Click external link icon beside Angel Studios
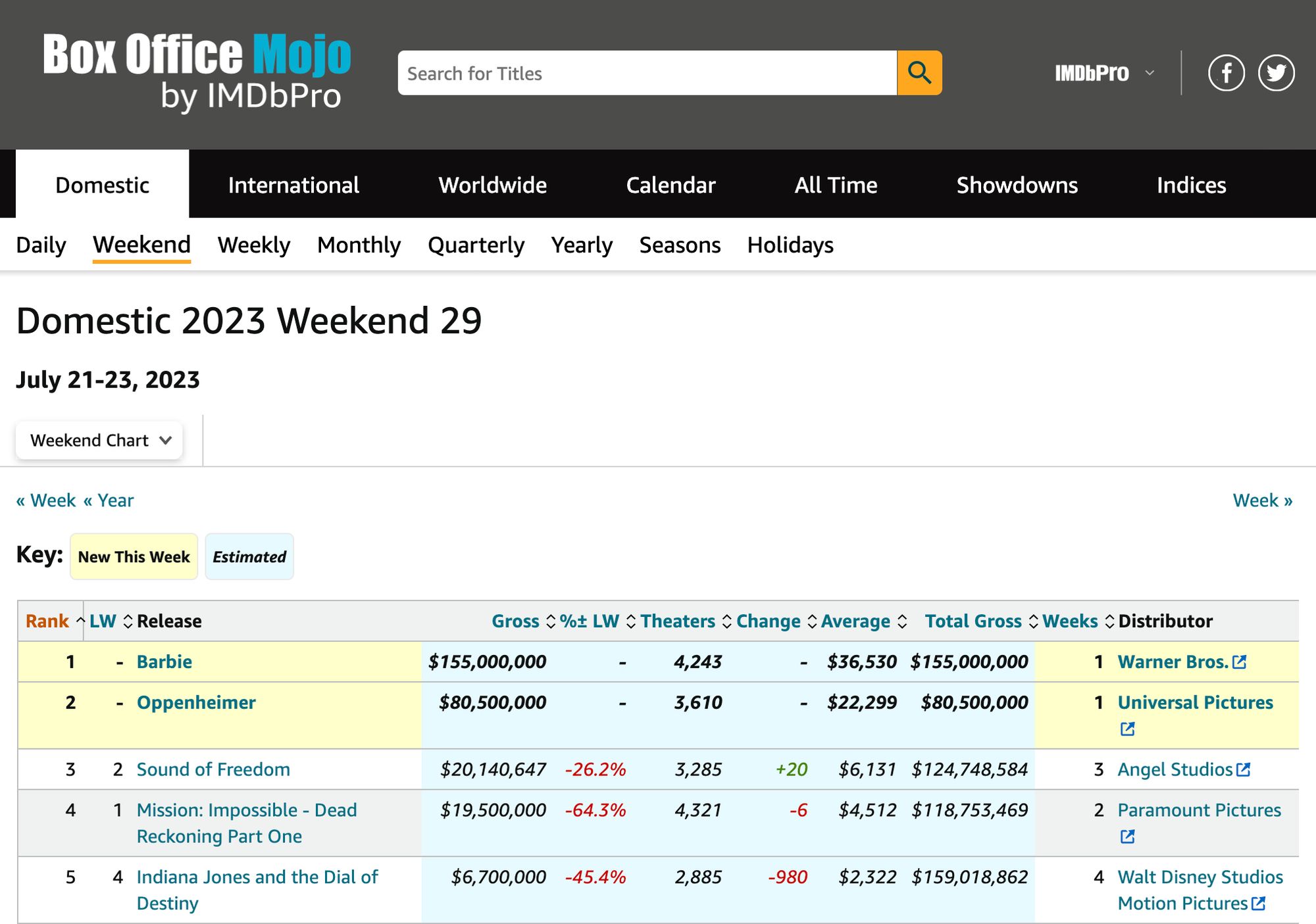1316x924 pixels. click(1243, 769)
